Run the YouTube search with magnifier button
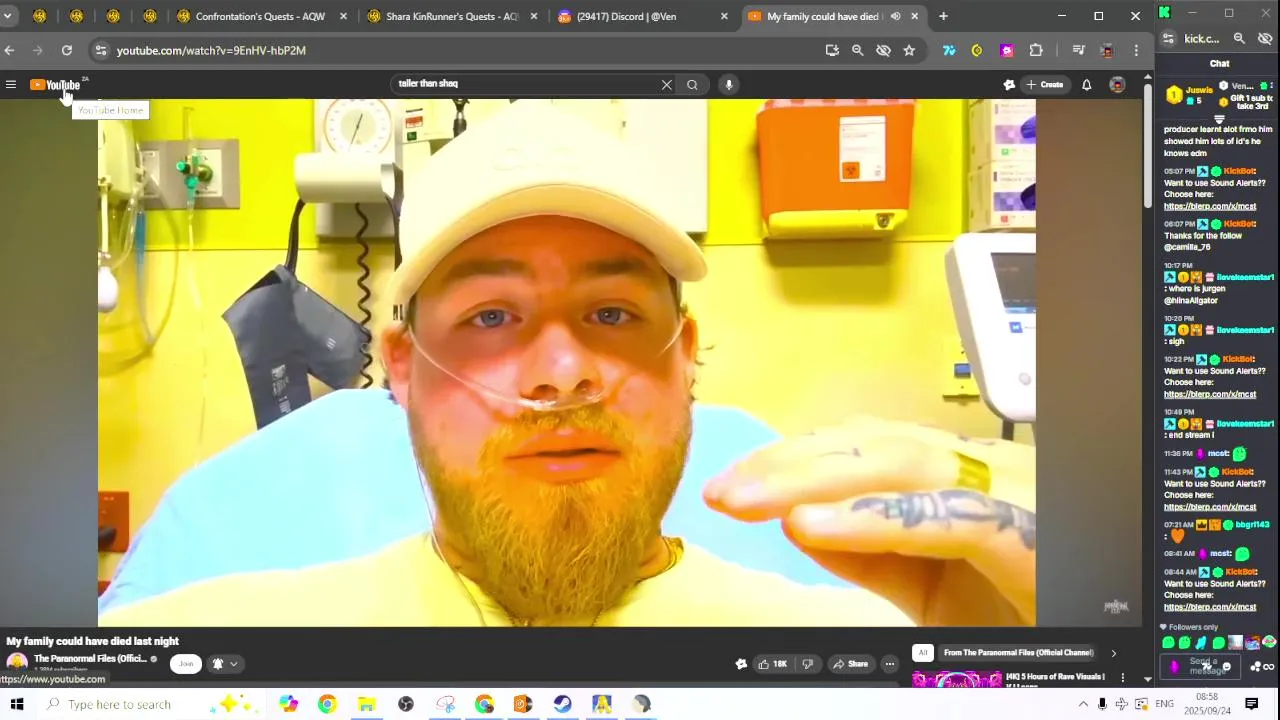 tap(692, 85)
